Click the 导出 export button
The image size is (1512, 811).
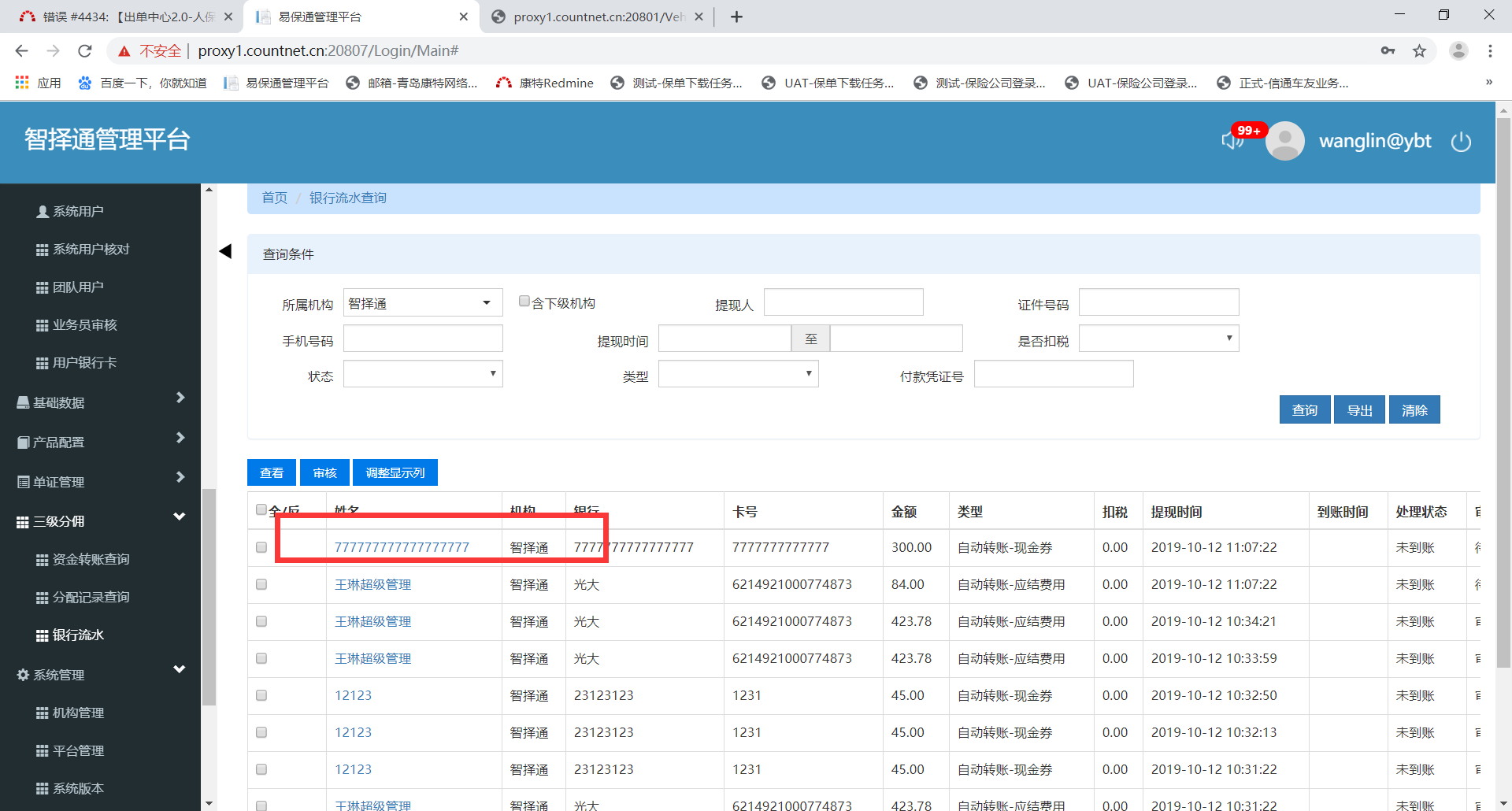tap(1359, 410)
